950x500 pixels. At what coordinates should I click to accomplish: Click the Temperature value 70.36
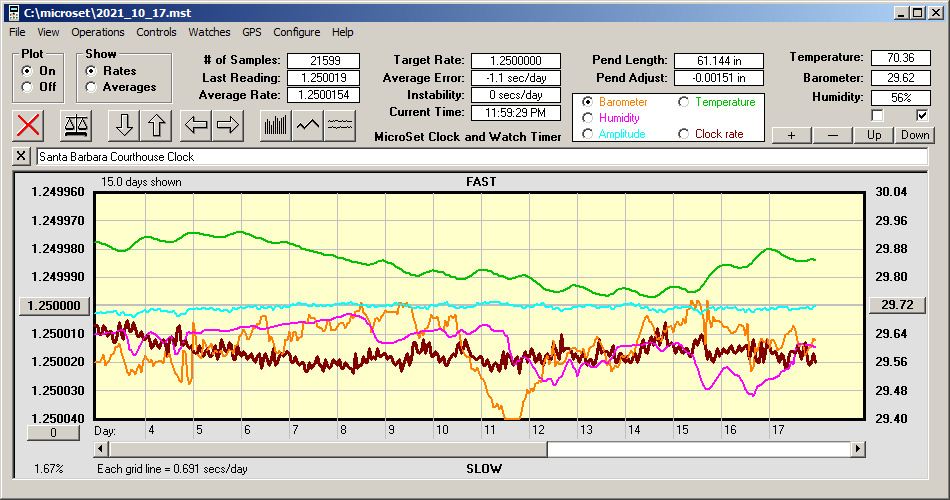click(900, 58)
